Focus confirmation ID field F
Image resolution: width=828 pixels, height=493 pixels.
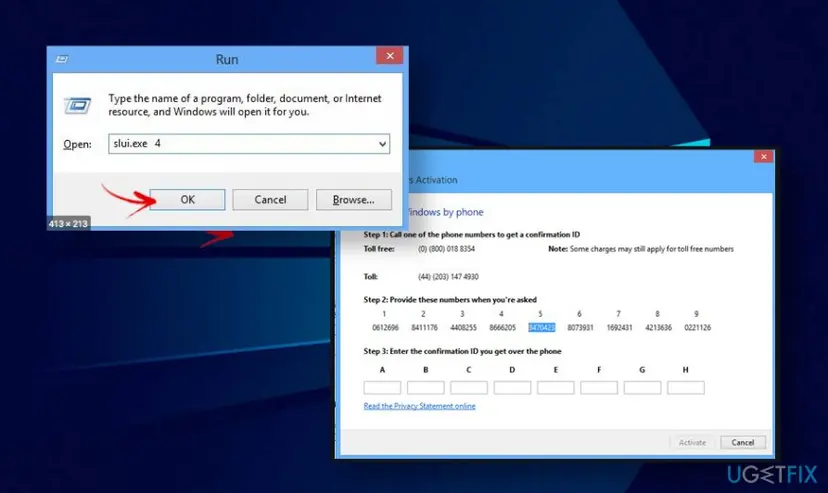[599, 387]
